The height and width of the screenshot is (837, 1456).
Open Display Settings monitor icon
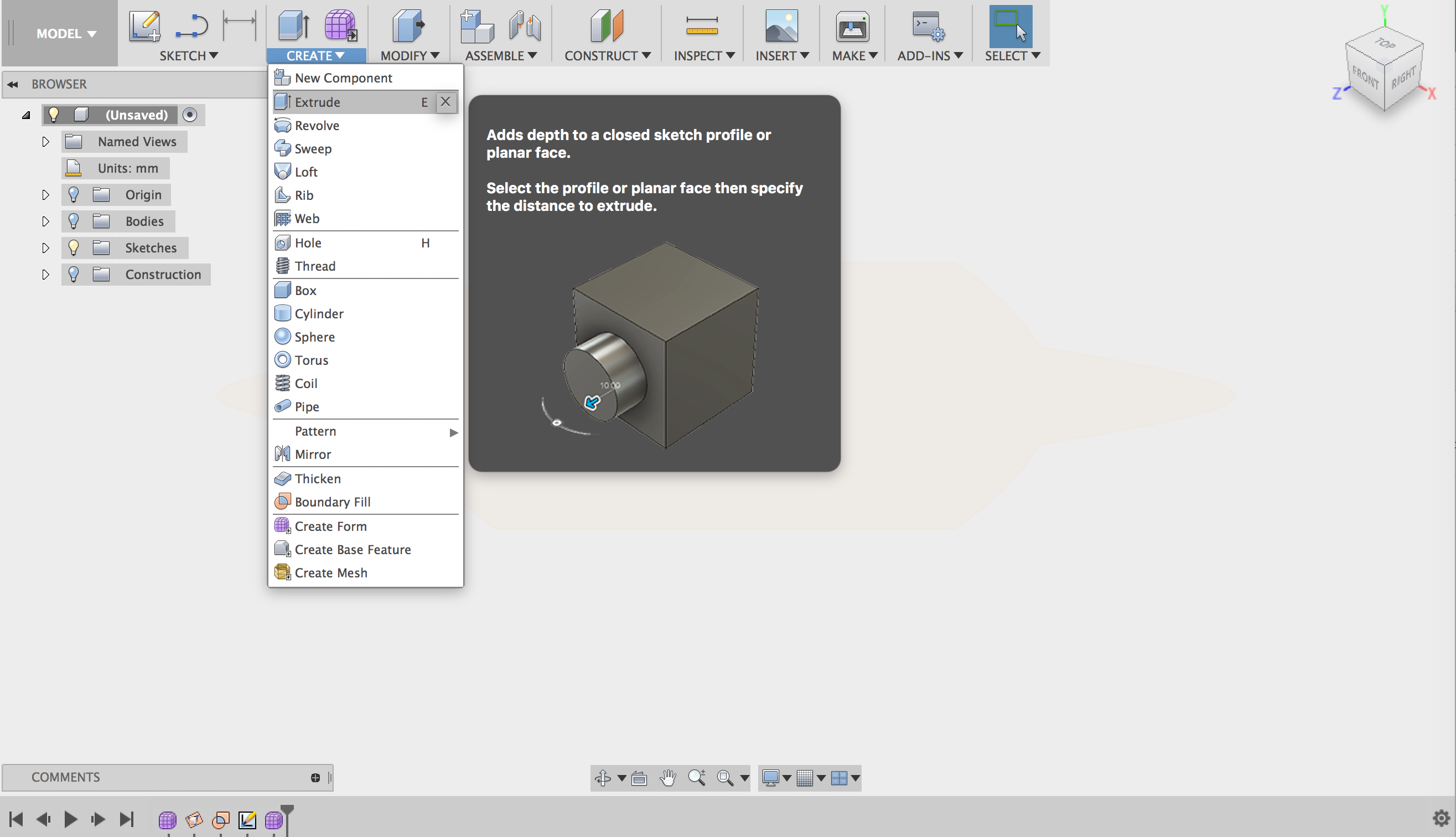[770, 778]
